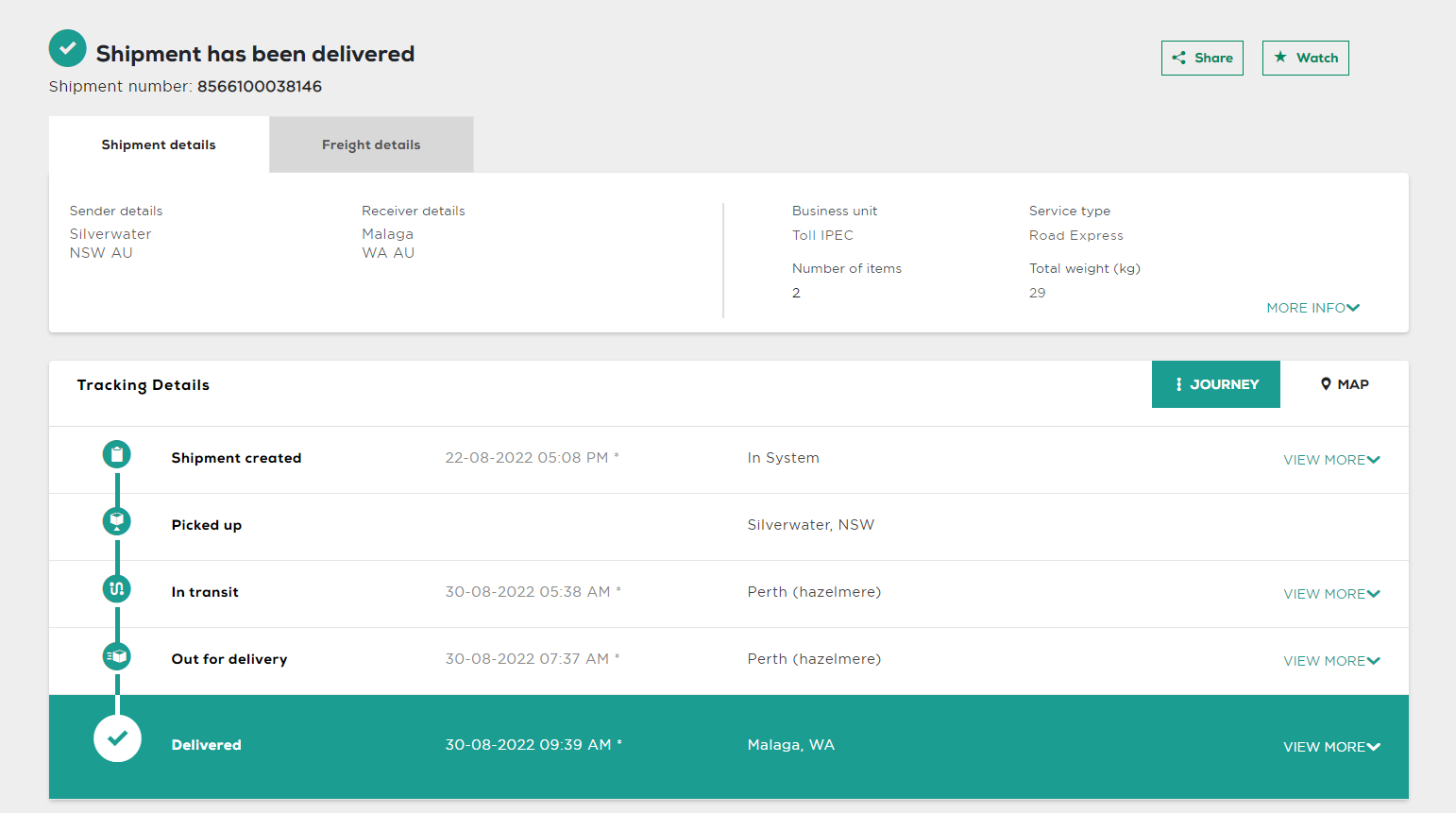The height and width of the screenshot is (813, 1456).
Task: Click the Picked up package icon
Action: [117, 521]
